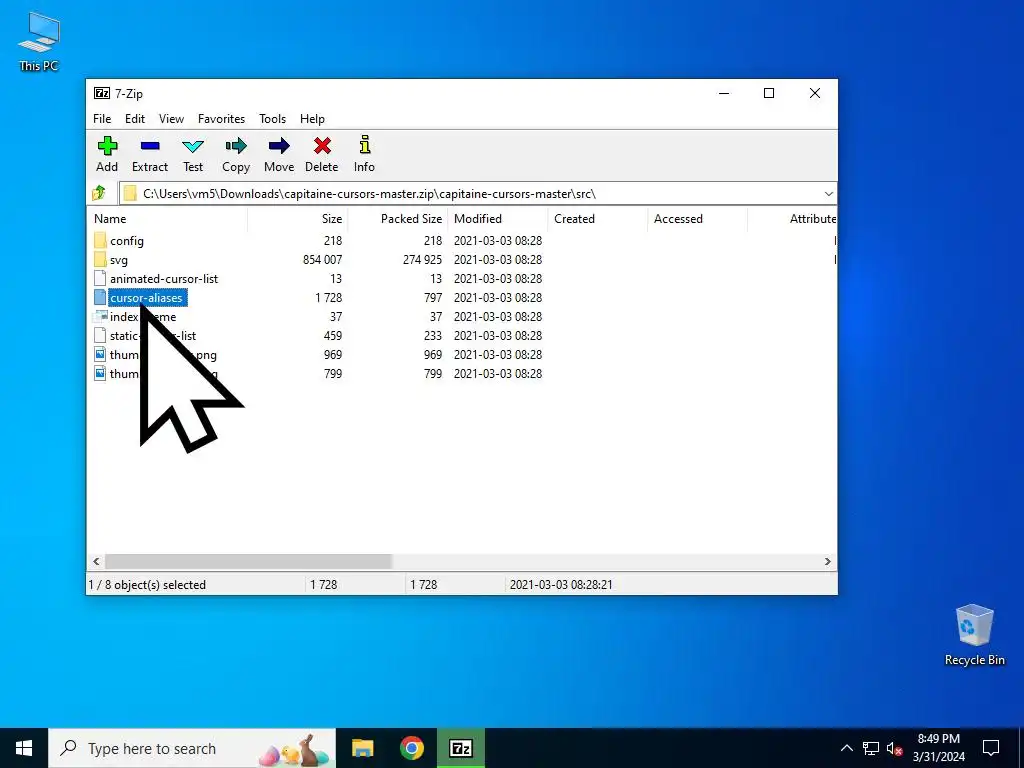Go up one folder level icon

99,193
